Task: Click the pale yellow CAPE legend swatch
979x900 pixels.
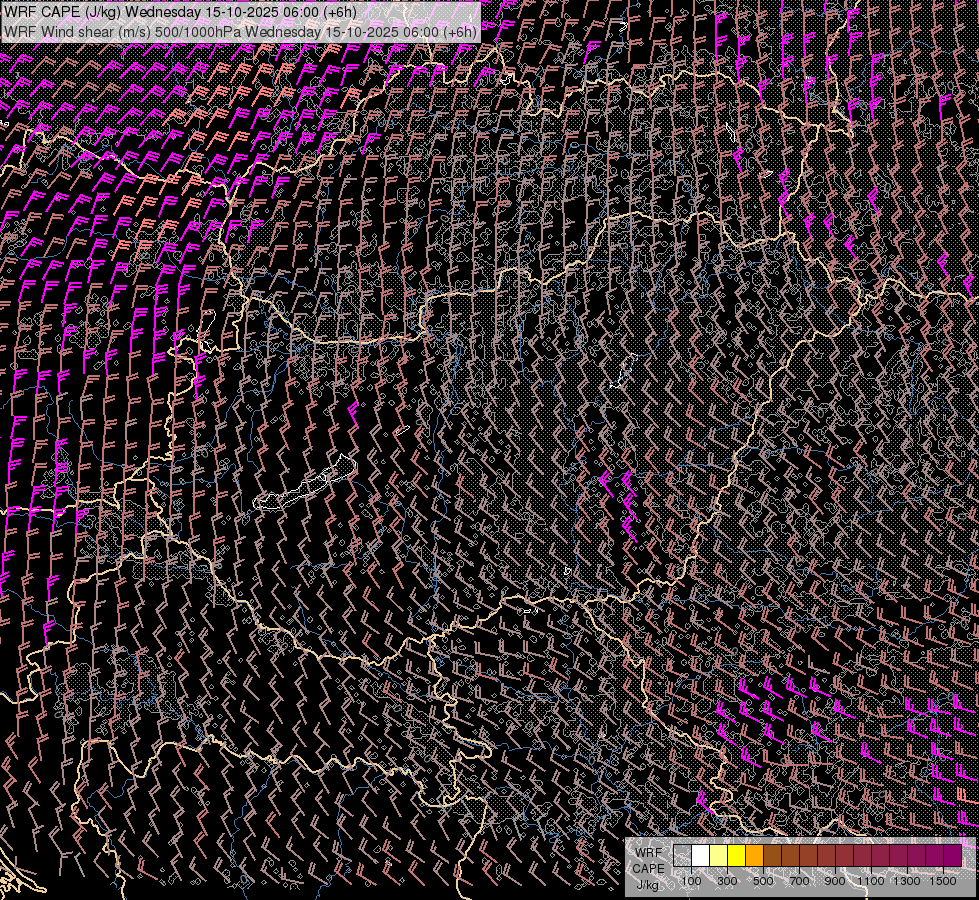Action: pos(719,856)
